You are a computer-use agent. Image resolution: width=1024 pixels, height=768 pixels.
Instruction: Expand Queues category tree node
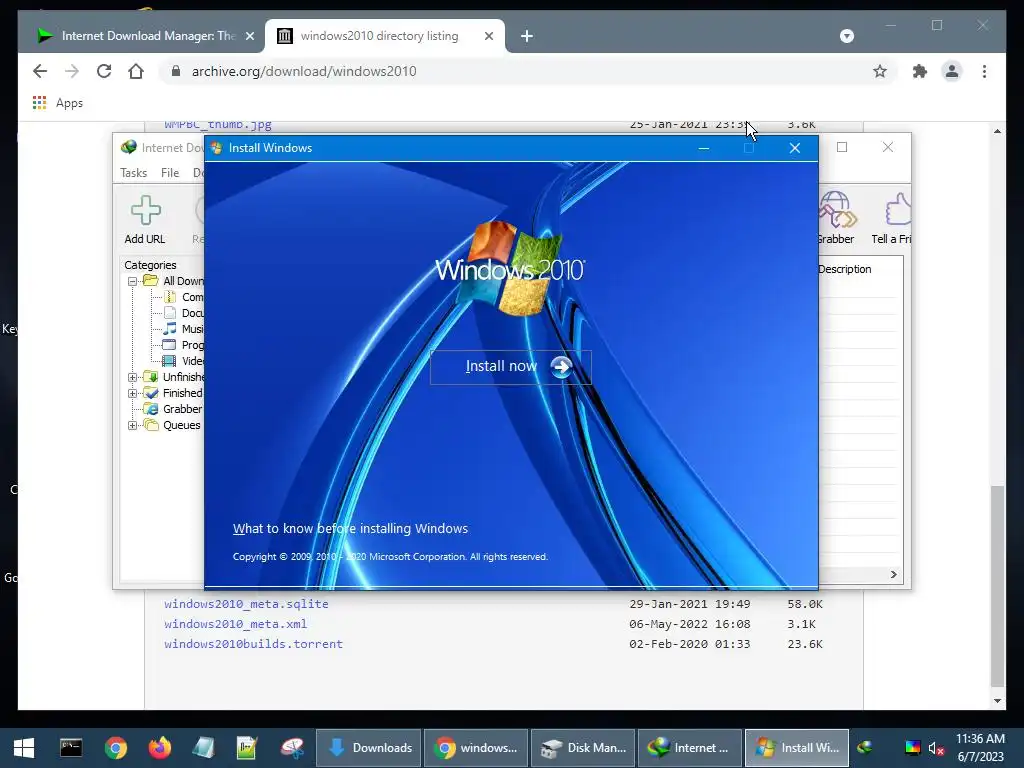tap(133, 425)
